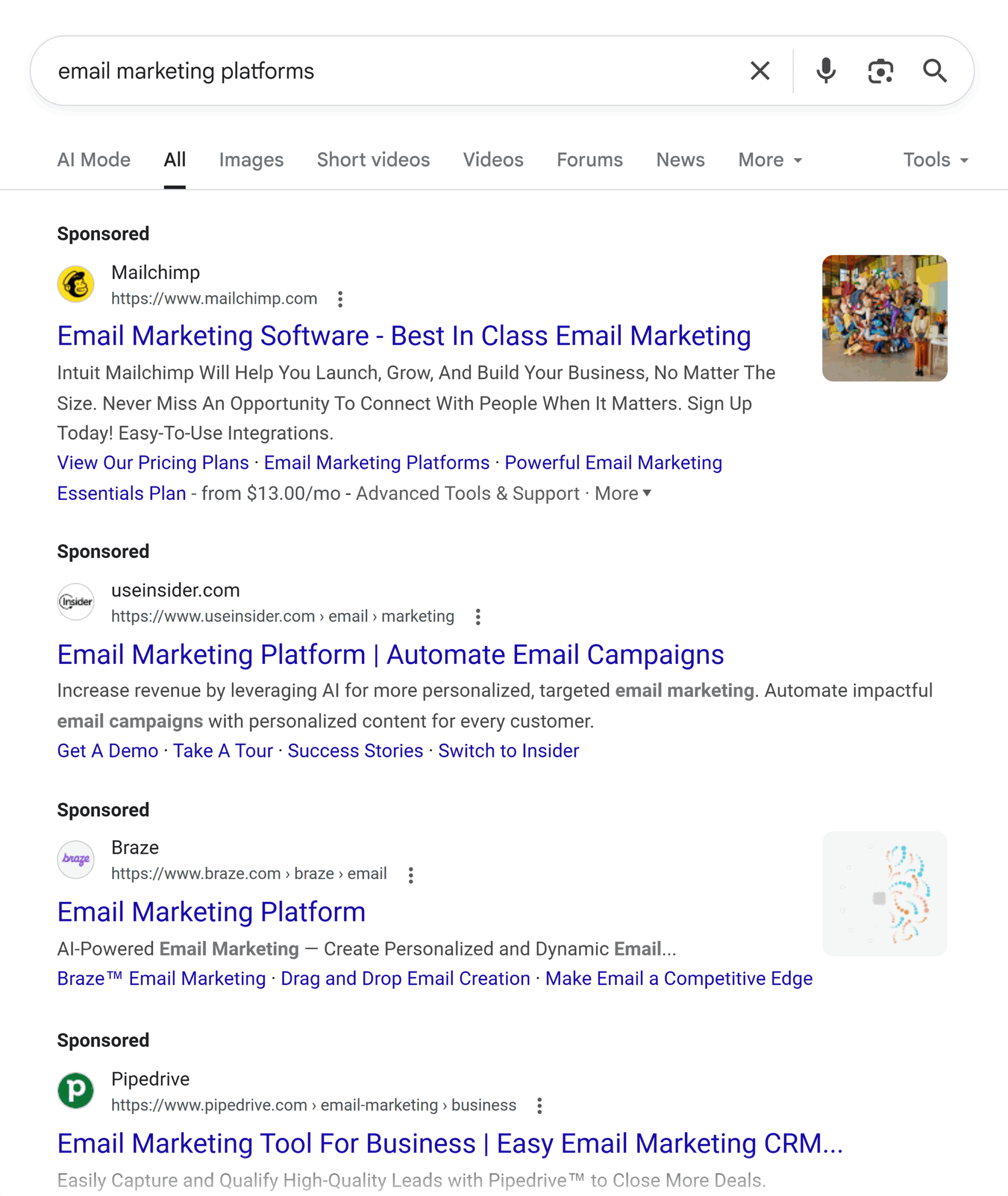Open the Braze™ Email Marketing sitelink
1008x1196 pixels.
(162, 979)
